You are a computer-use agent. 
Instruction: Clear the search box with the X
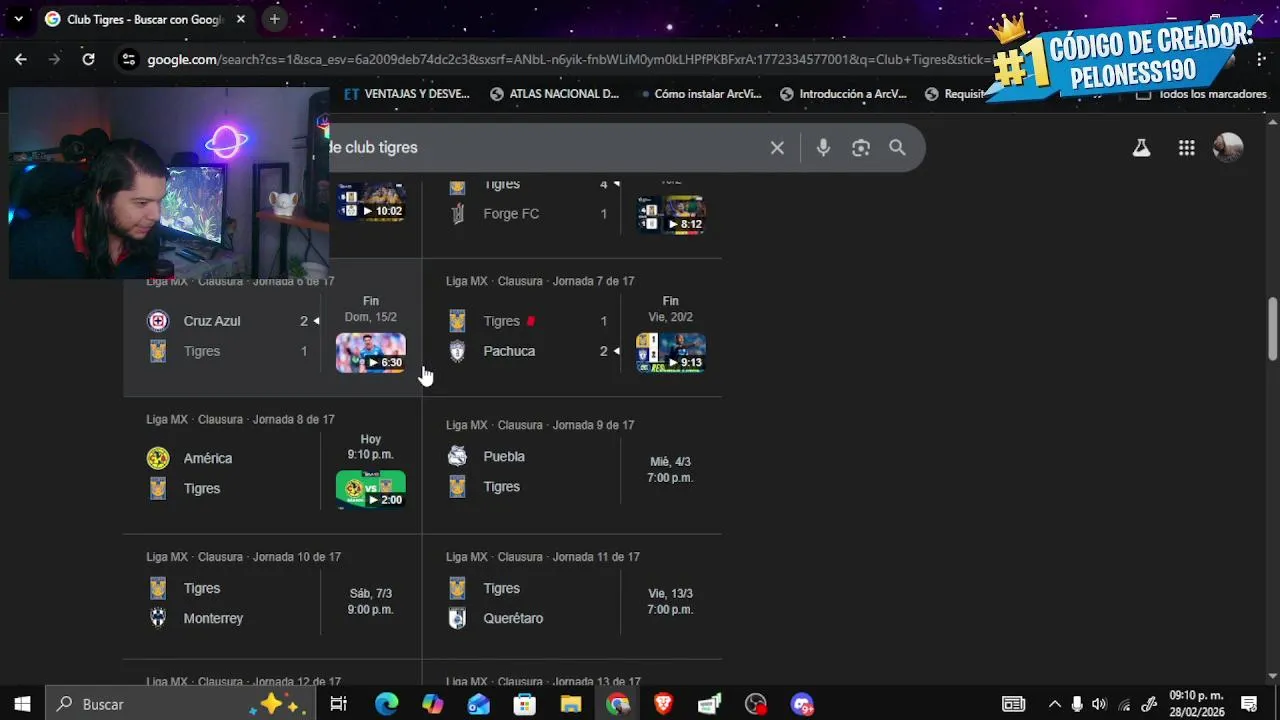pyautogui.click(x=777, y=148)
